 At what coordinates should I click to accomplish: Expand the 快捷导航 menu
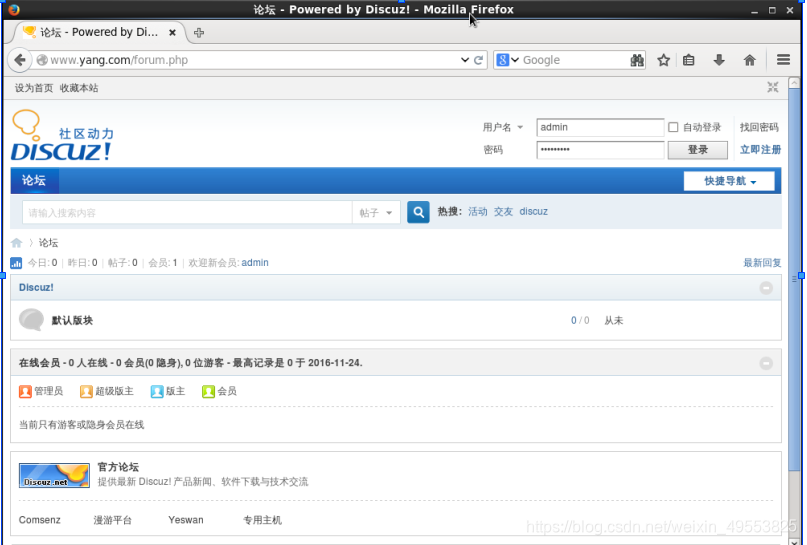tap(729, 181)
